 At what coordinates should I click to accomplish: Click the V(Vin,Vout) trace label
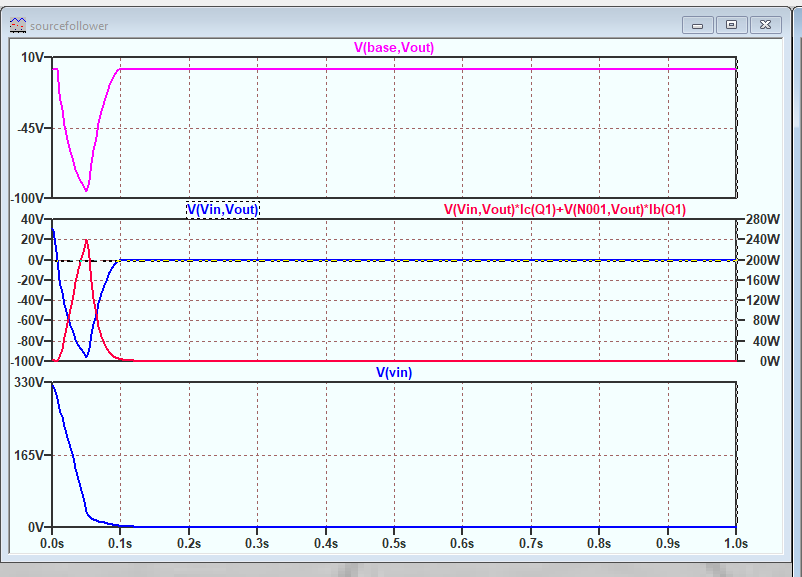pos(222,210)
